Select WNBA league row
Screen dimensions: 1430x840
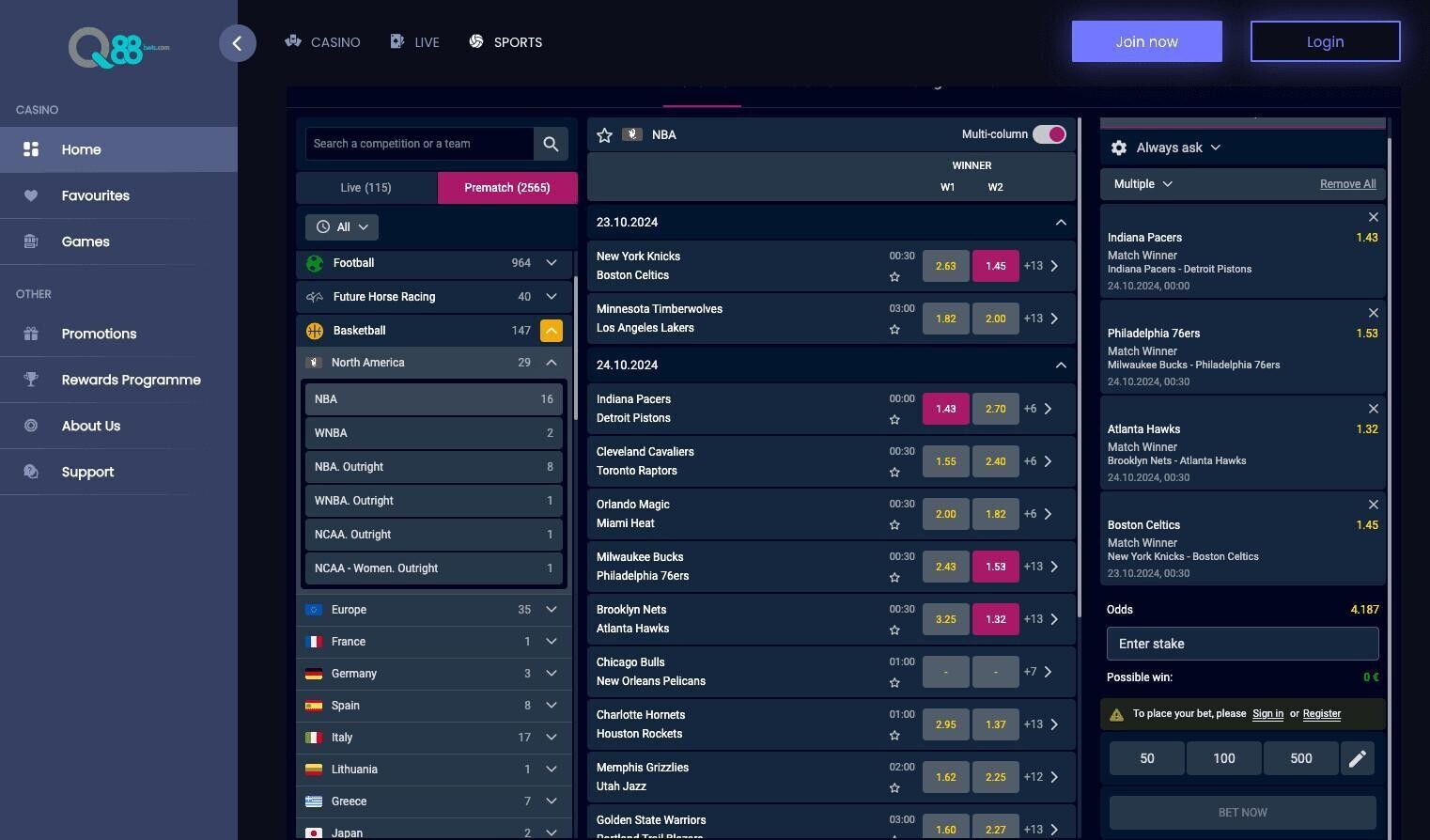tap(434, 433)
